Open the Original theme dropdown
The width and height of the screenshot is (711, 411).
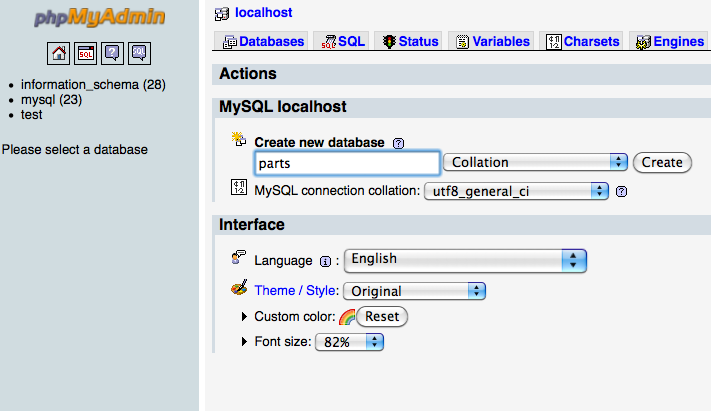(x=414, y=291)
